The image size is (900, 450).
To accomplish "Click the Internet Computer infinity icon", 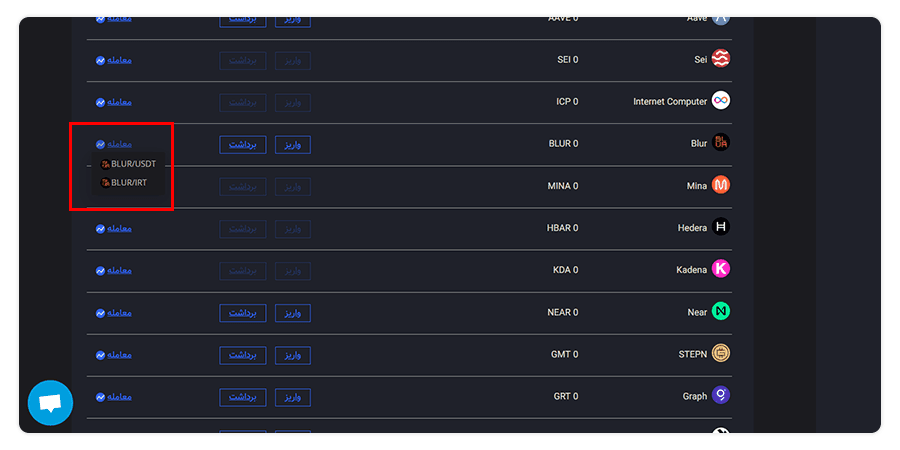I will [720, 101].
